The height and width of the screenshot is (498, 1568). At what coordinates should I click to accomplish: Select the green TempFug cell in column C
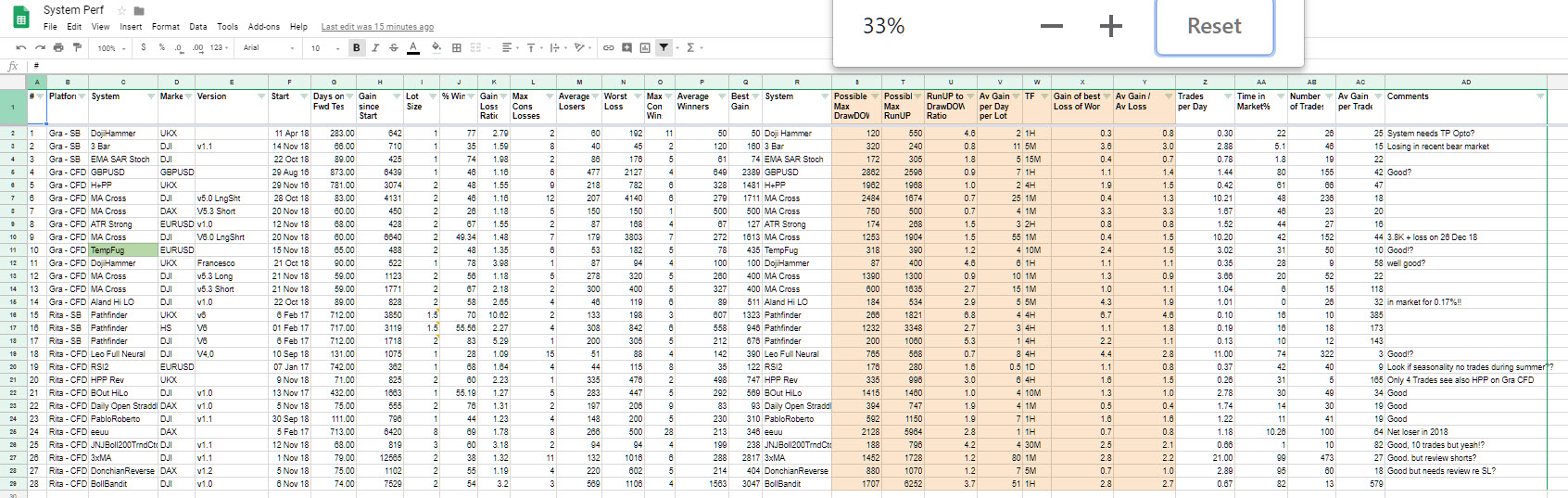(x=123, y=250)
